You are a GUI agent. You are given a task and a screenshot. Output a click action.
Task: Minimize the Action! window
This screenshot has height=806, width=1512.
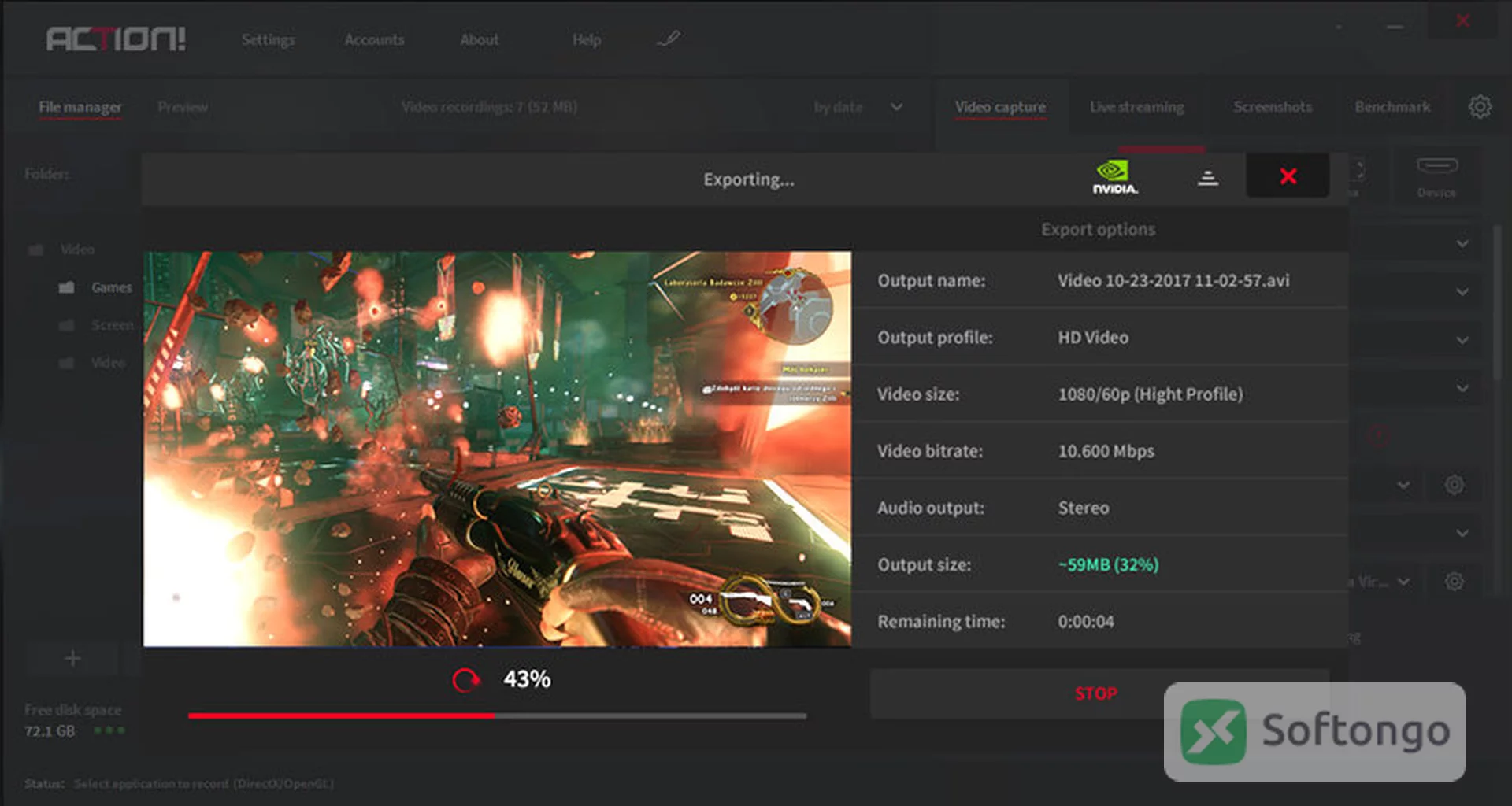[1395, 26]
